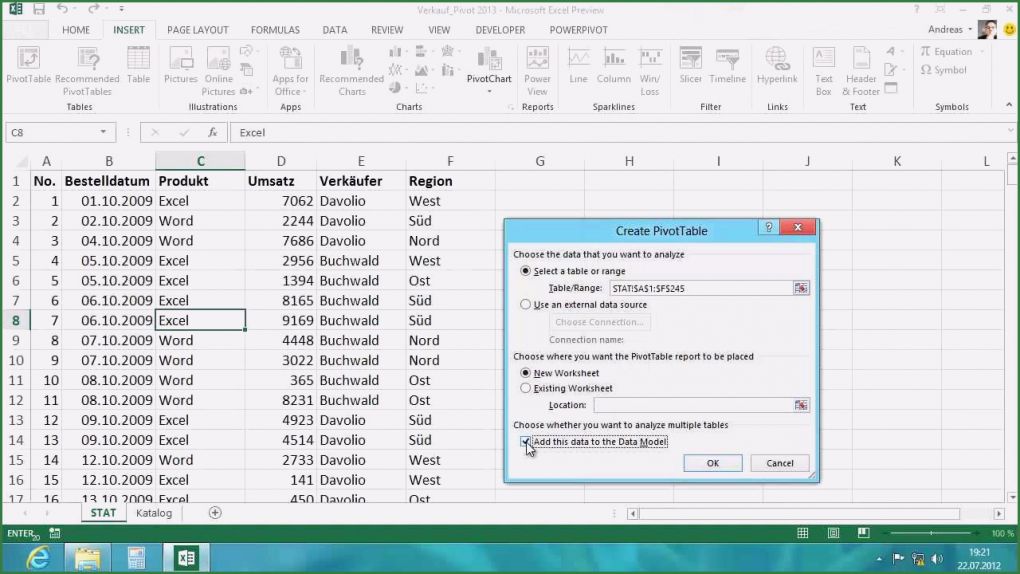
Task: Click the range selector icon beside Location
Action: point(801,405)
